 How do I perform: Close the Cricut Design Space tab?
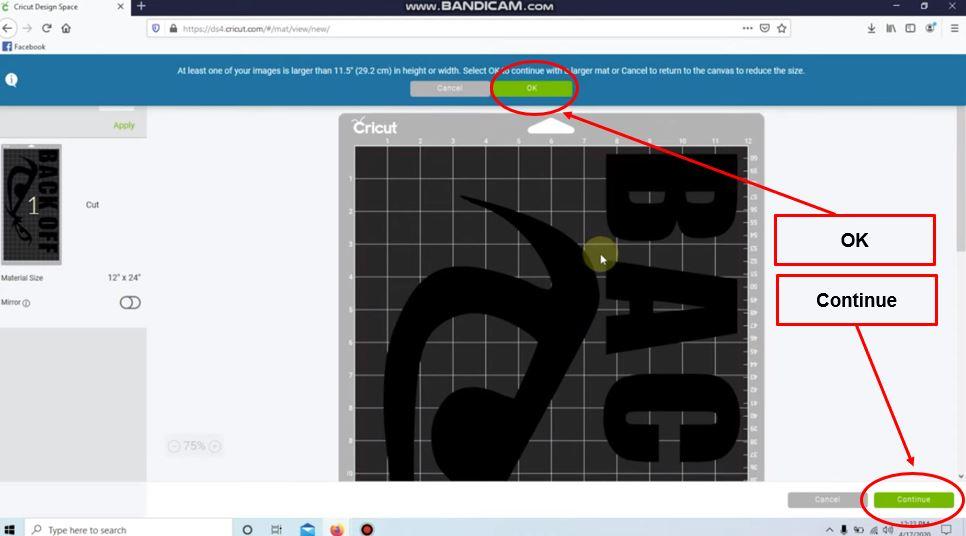coord(120,7)
